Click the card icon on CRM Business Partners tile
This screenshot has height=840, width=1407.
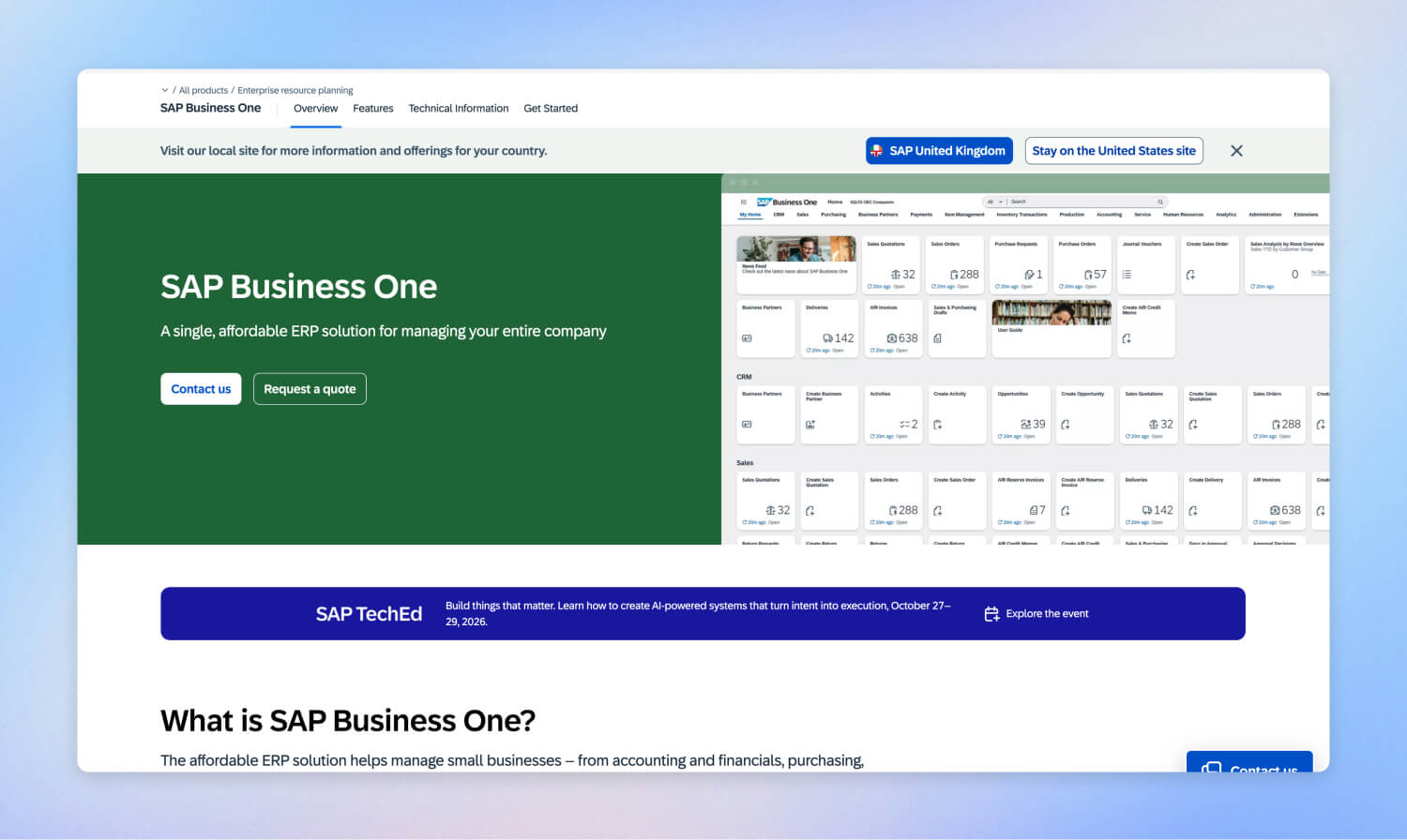747,425
